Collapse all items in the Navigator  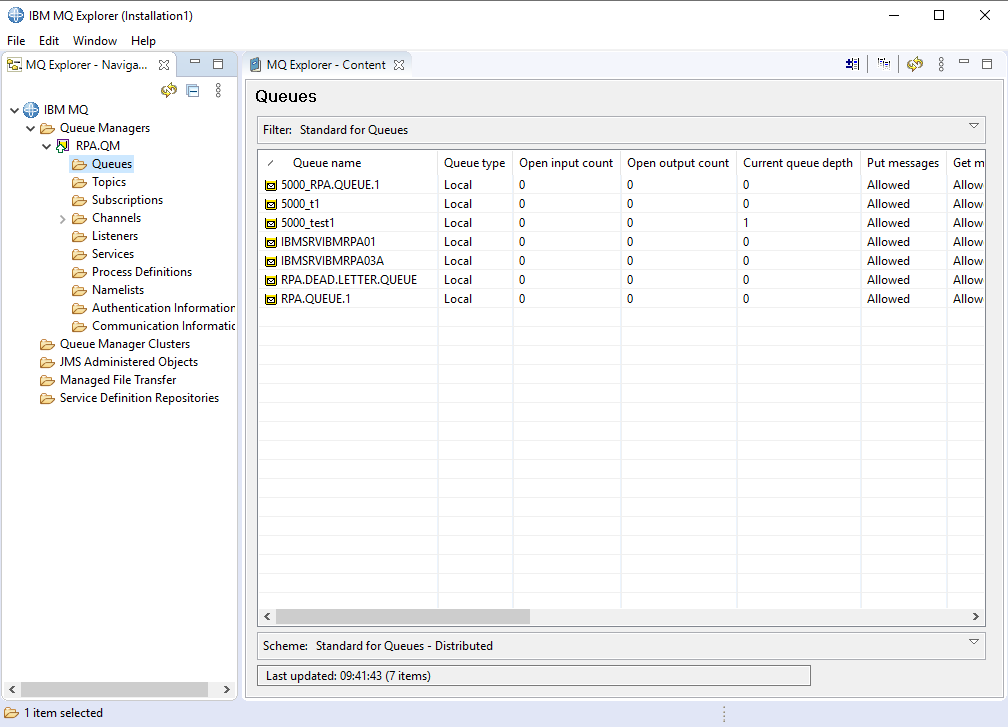click(x=193, y=89)
